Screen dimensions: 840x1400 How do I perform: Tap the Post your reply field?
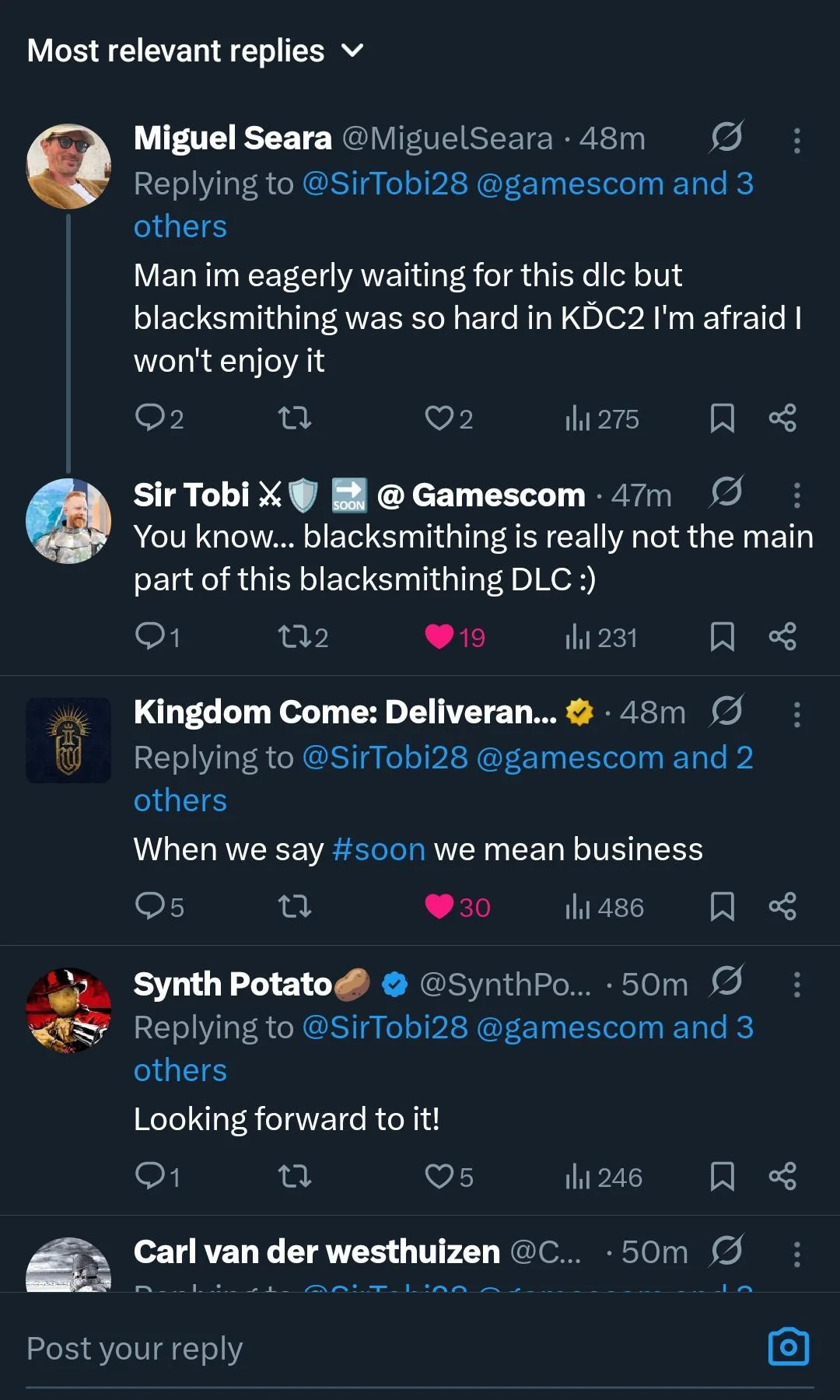389,1349
